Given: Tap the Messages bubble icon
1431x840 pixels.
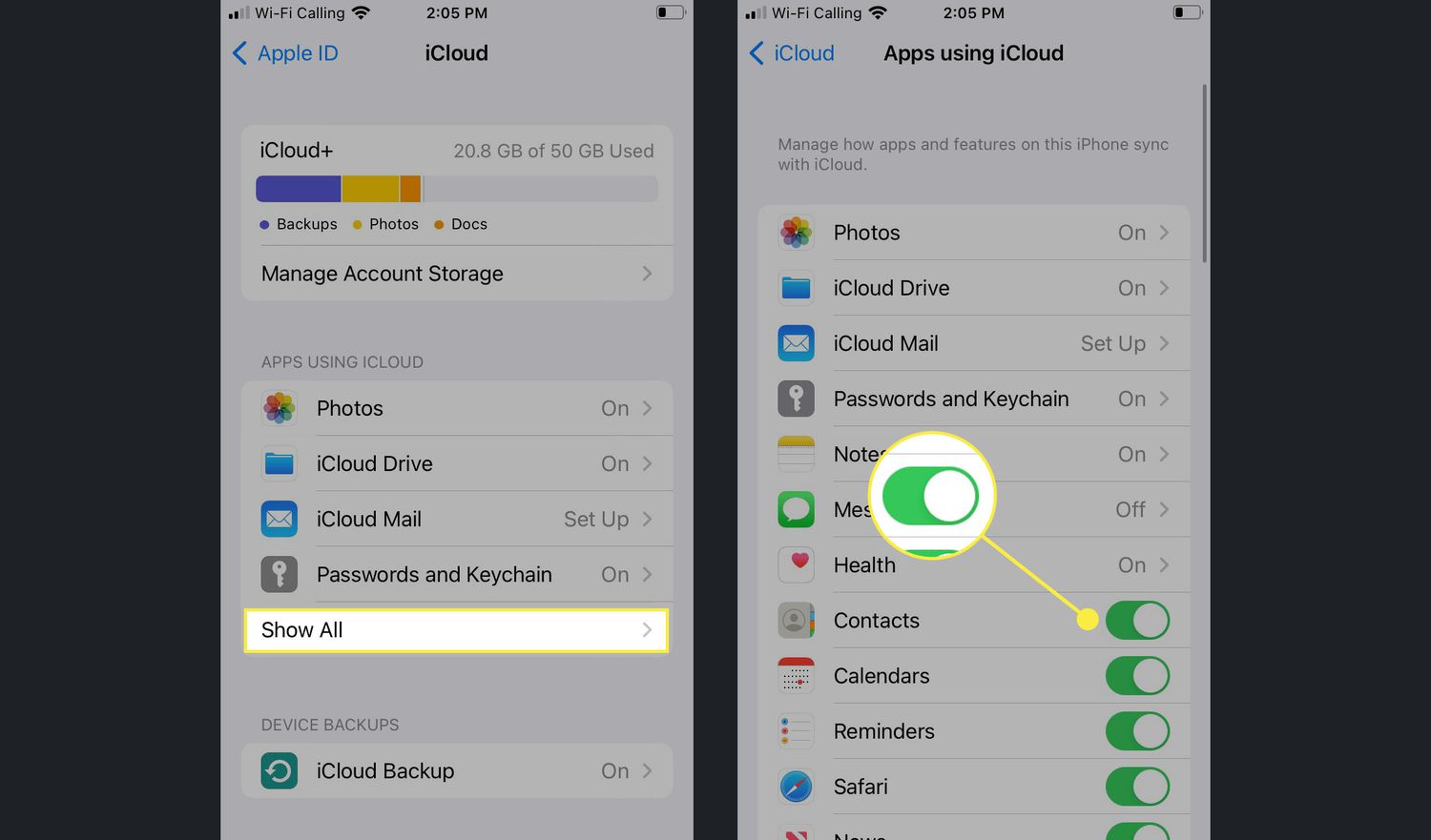Looking at the screenshot, I should 796,509.
